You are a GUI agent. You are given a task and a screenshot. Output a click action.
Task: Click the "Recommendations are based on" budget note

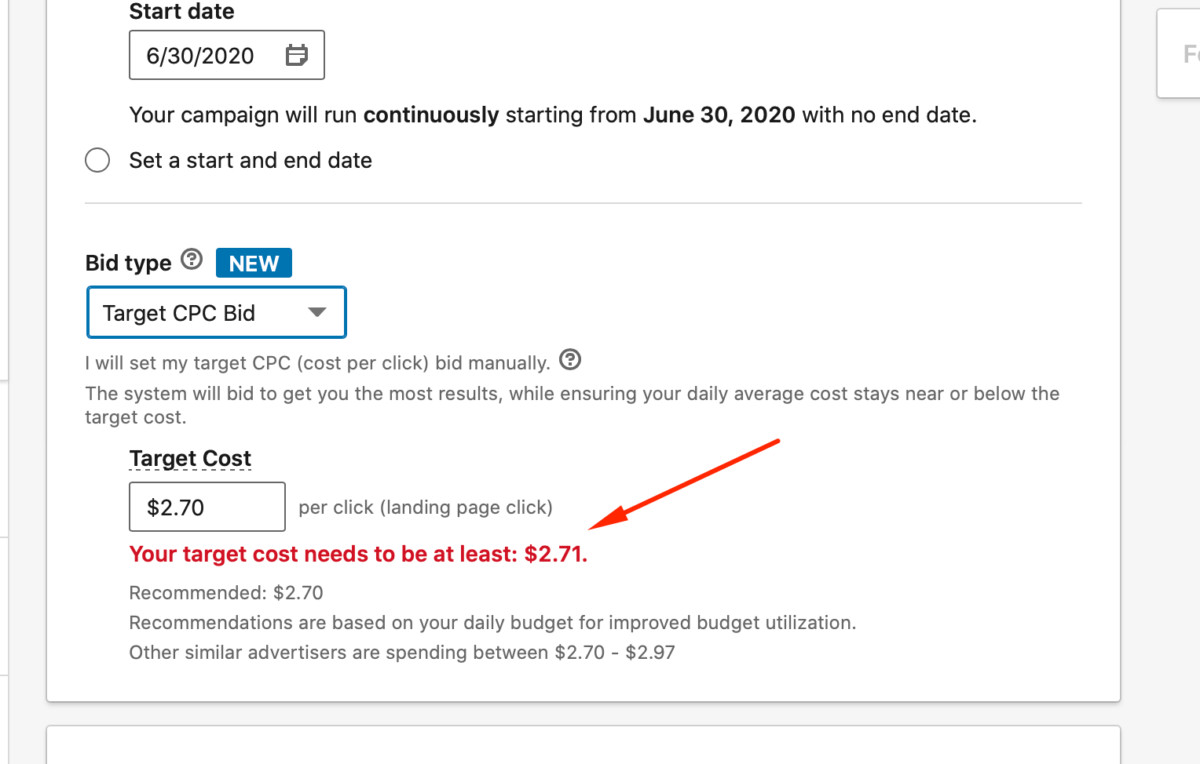point(492,623)
